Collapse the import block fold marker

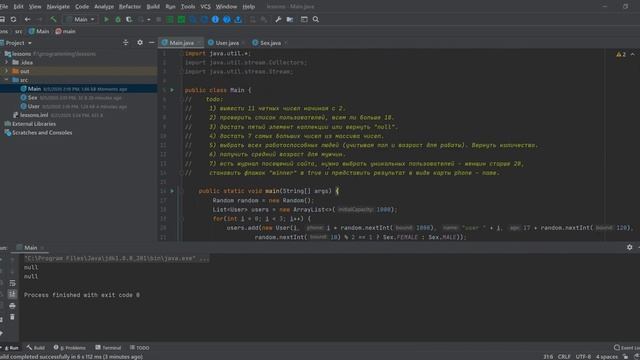(181, 53)
